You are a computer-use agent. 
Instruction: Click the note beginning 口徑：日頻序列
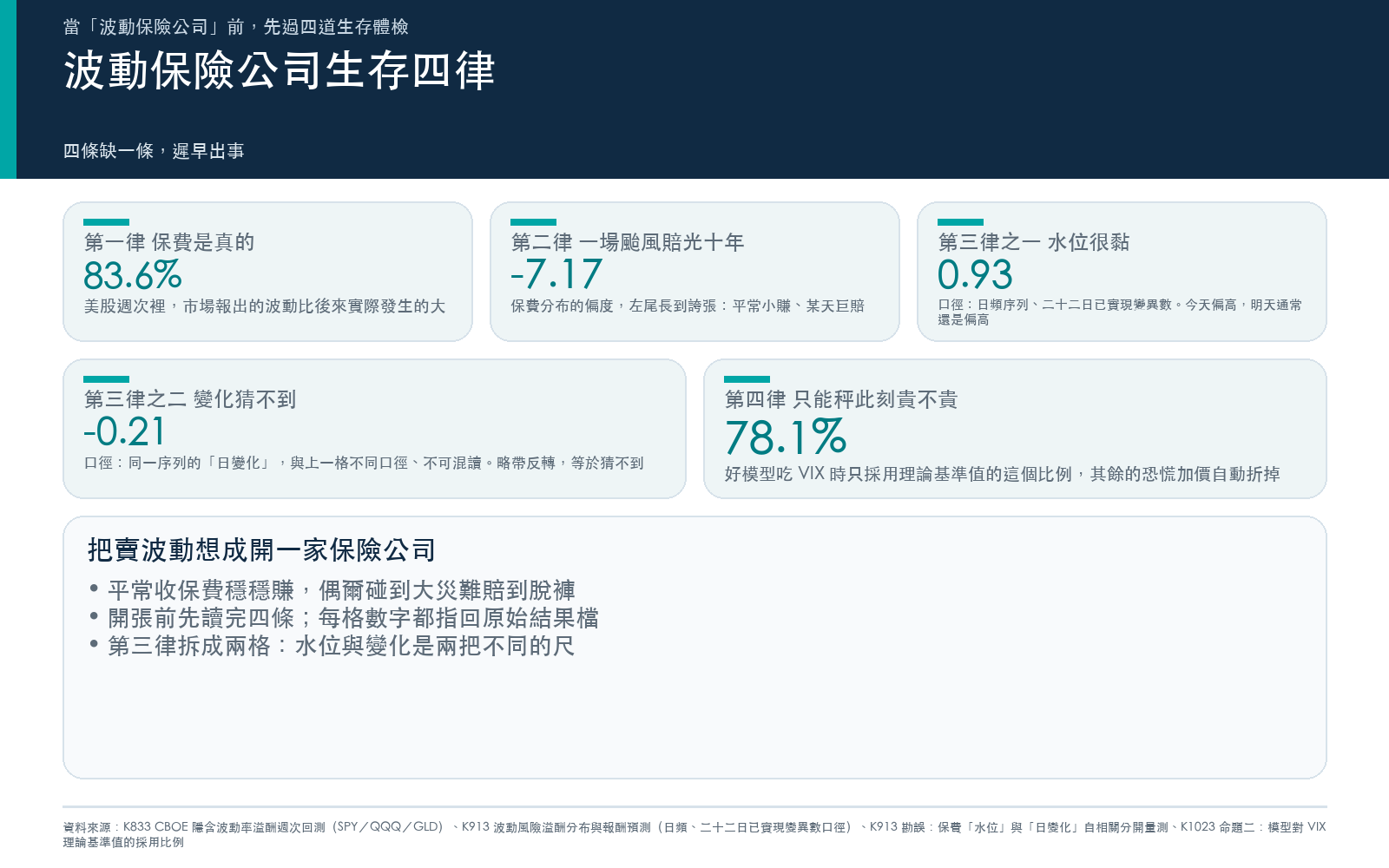pos(1120,312)
